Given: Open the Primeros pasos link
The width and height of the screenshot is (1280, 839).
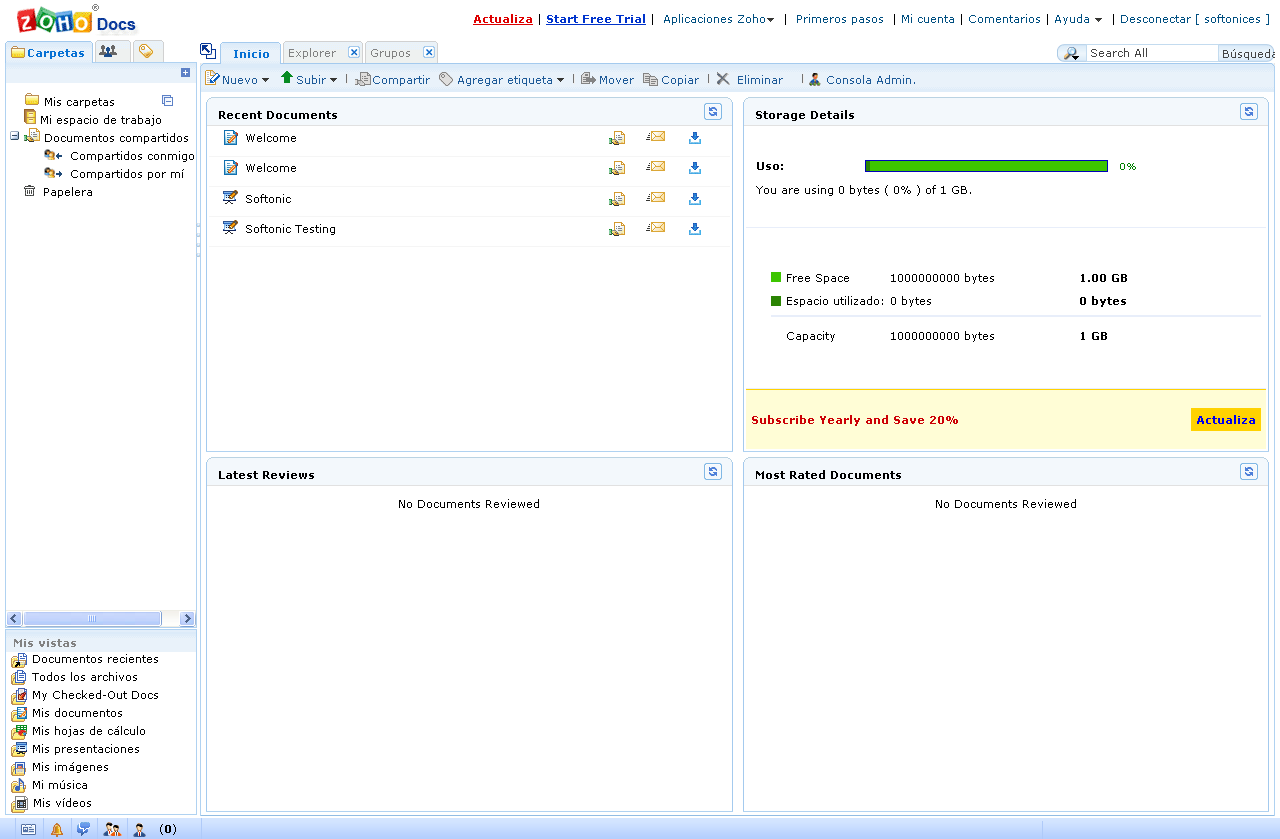Looking at the screenshot, I should 840,19.
